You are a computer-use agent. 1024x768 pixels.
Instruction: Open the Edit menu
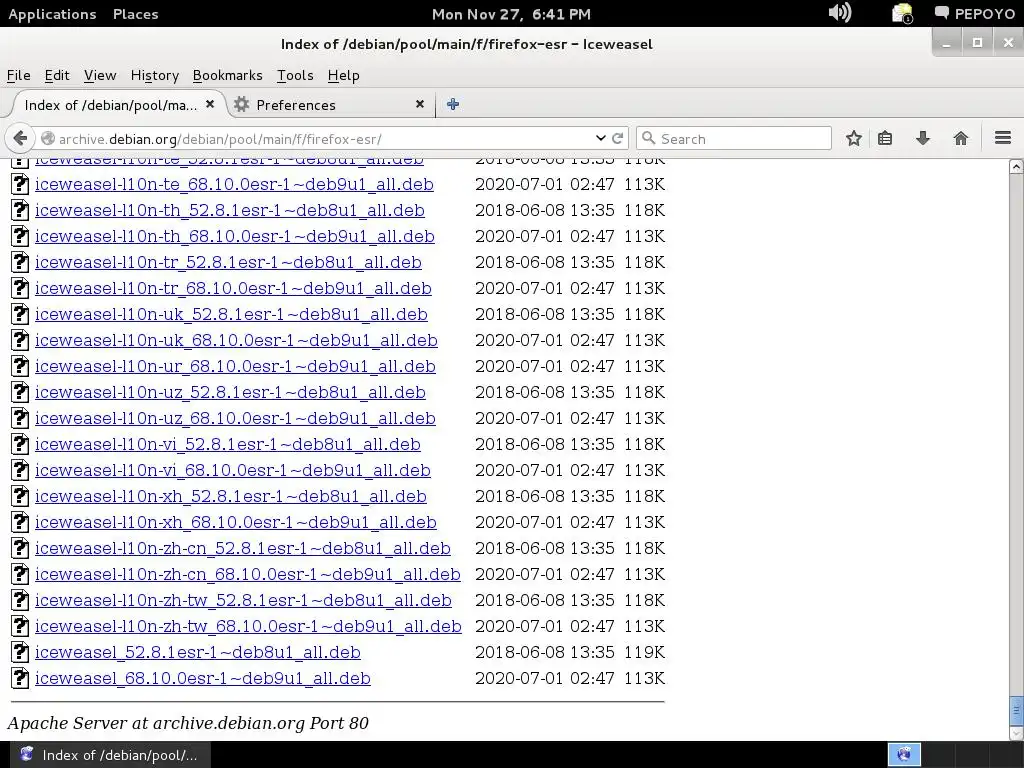57,75
